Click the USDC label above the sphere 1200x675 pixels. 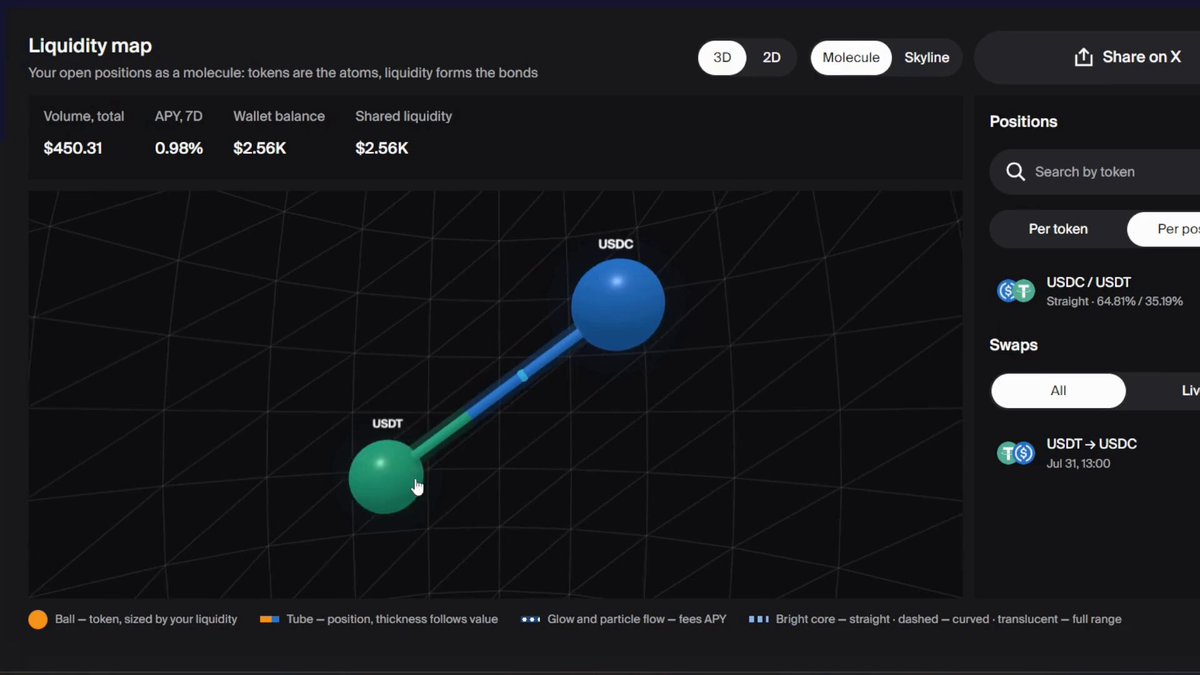[616, 244]
